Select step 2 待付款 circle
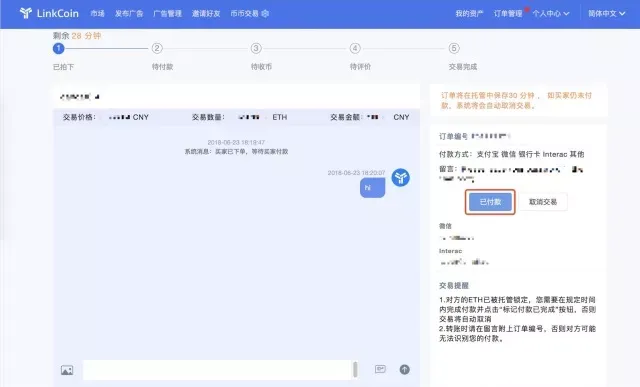This screenshot has width=640, height=387. tap(157, 49)
